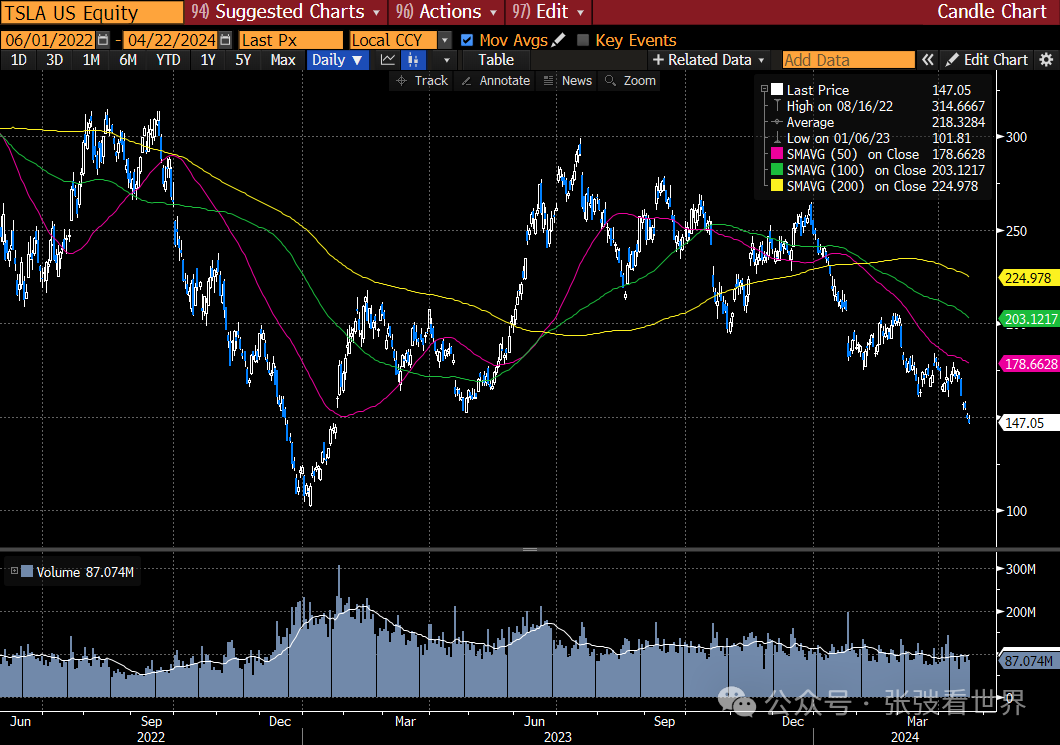This screenshot has width=1060, height=745.
Task: Click the 178.6628 magenta axis label
Action: tap(1029, 364)
